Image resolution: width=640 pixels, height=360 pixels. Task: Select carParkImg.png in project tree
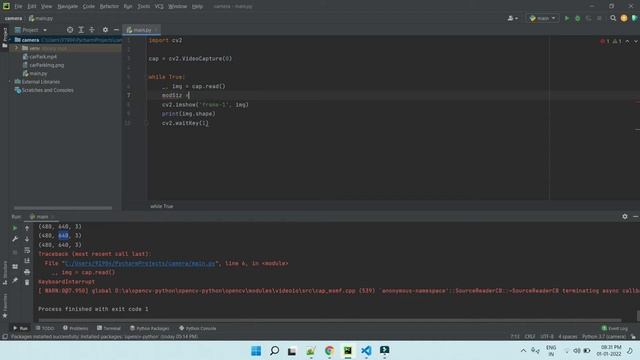[43, 65]
